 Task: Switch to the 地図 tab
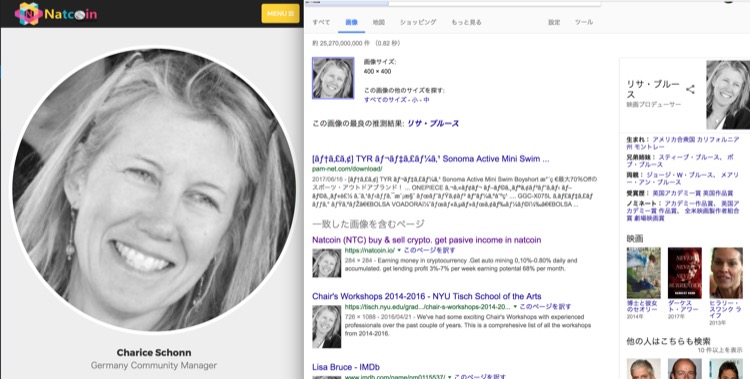[x=379, y=22]
